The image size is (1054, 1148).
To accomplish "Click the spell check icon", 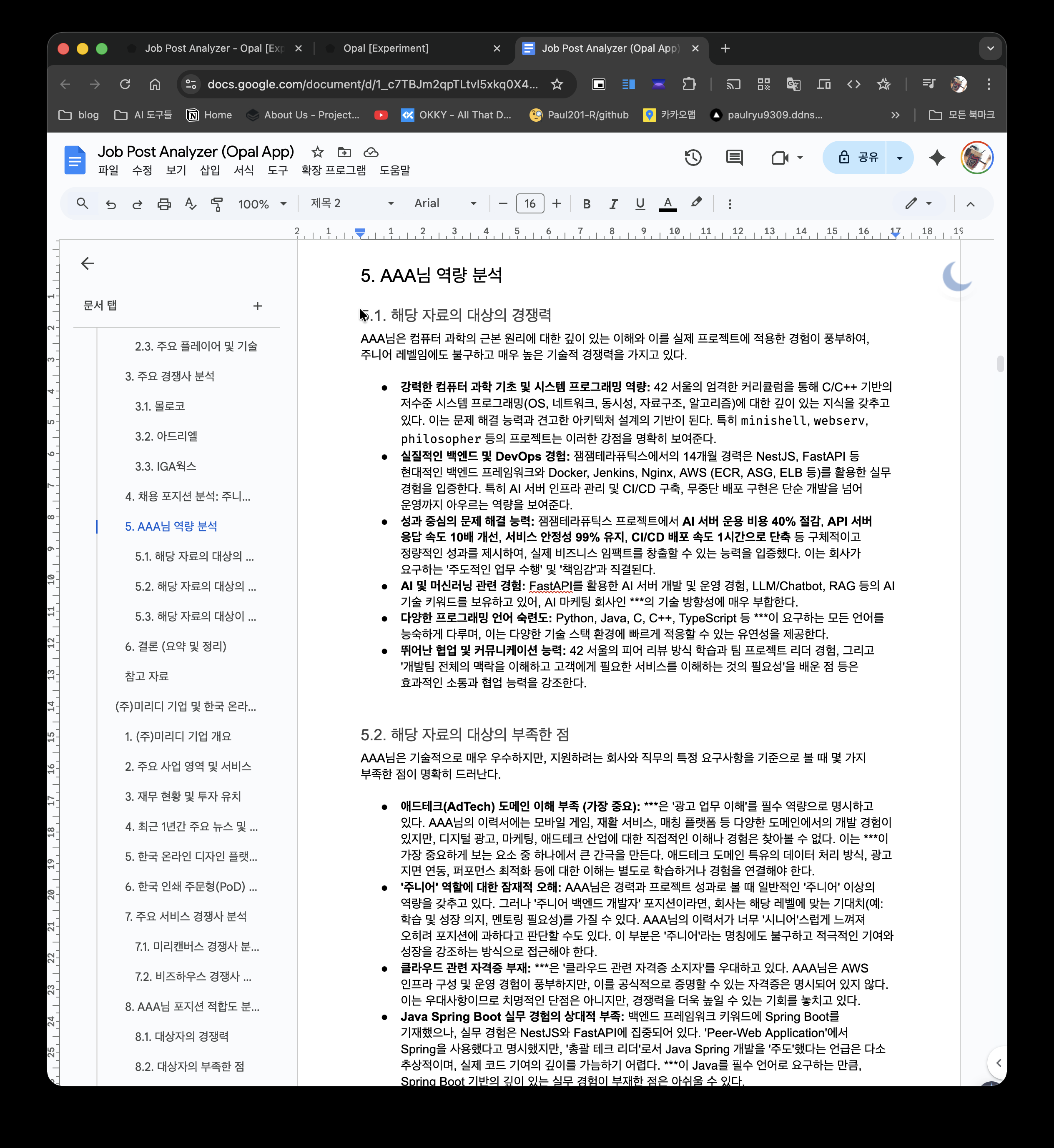I will (191, 203).
